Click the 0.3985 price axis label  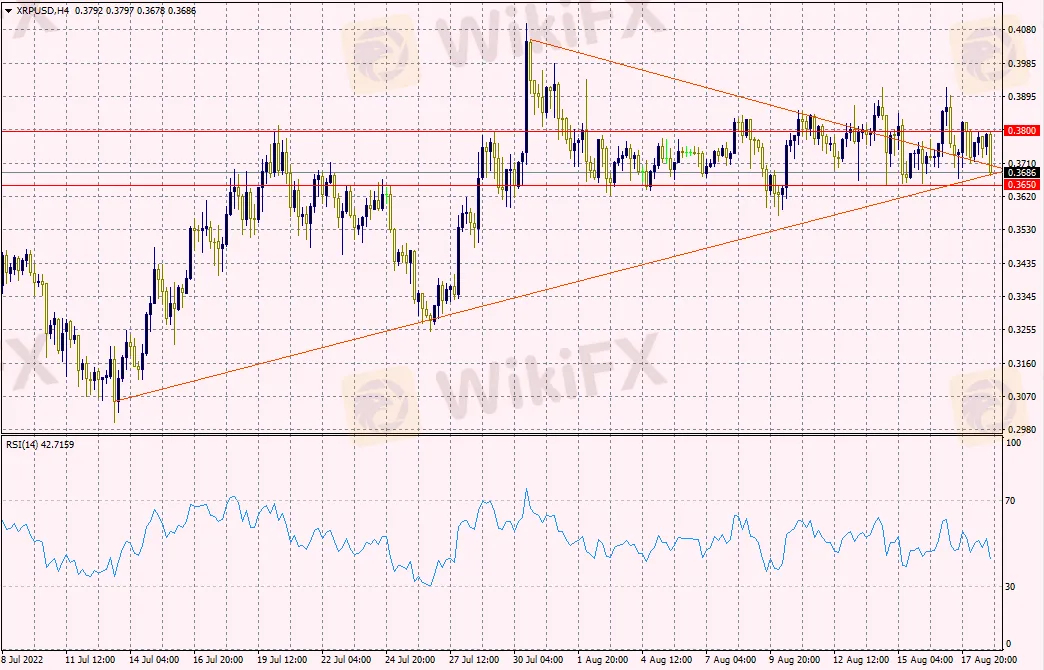tap(1022, 63)
